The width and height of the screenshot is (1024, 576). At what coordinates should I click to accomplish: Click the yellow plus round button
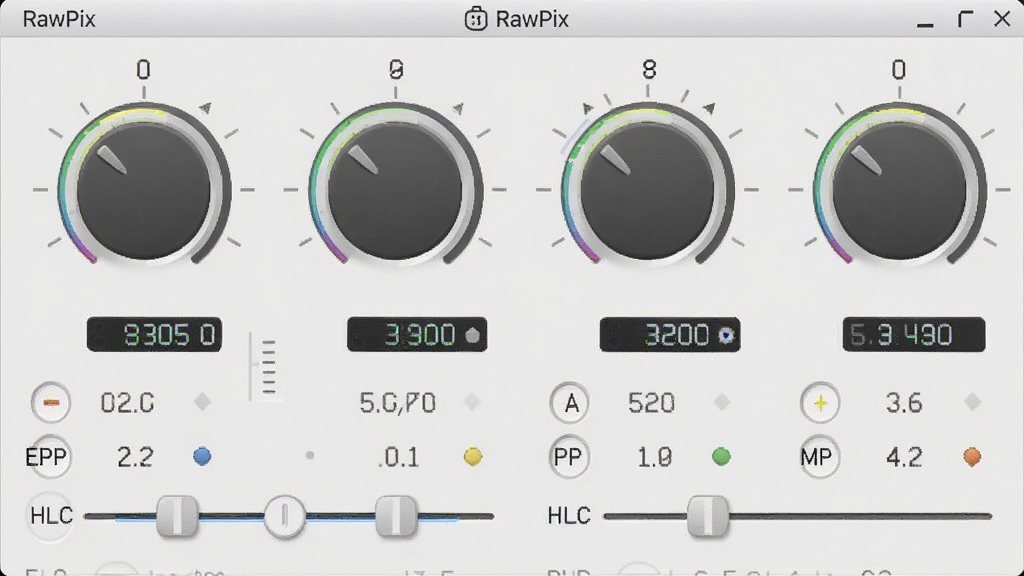pos(820,403)
